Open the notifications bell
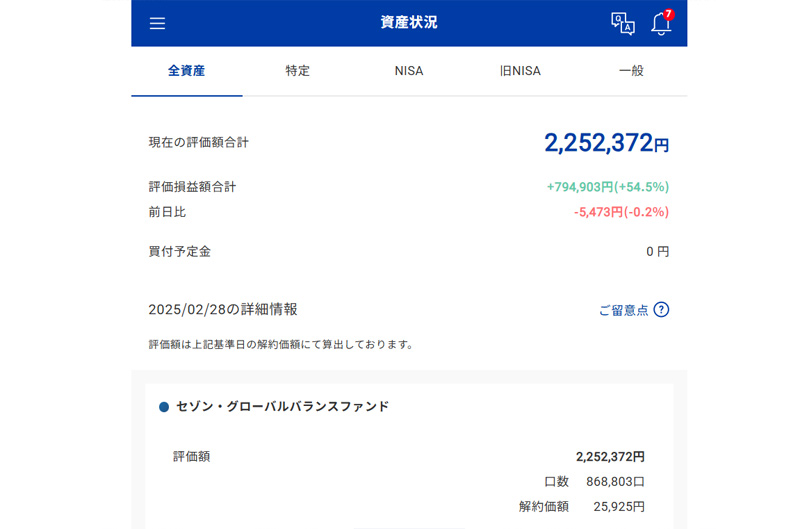 661,23
